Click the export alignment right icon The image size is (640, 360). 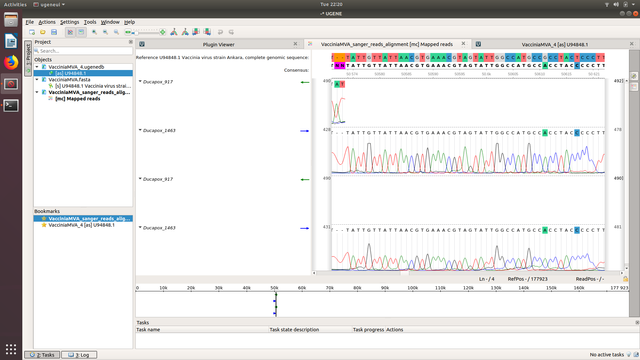click(x=207, y=32)
